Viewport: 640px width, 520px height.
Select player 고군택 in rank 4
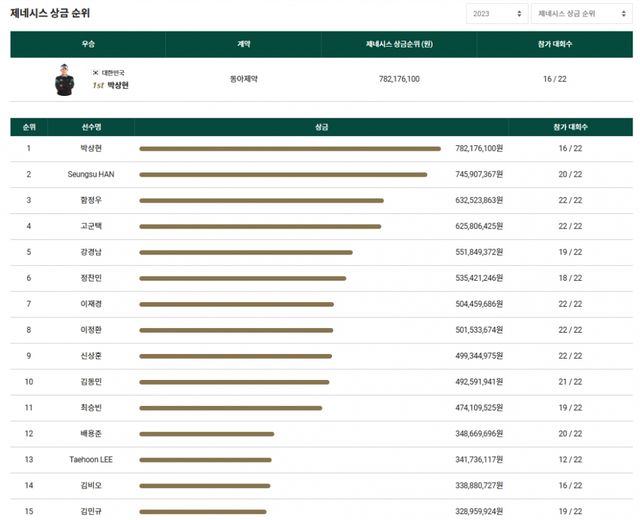pos(91,226)
